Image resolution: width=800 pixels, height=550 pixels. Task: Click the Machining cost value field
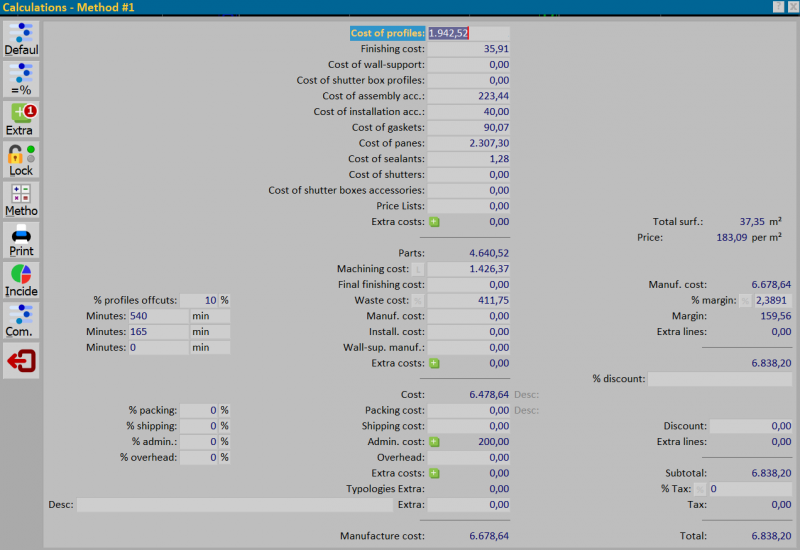468,269
